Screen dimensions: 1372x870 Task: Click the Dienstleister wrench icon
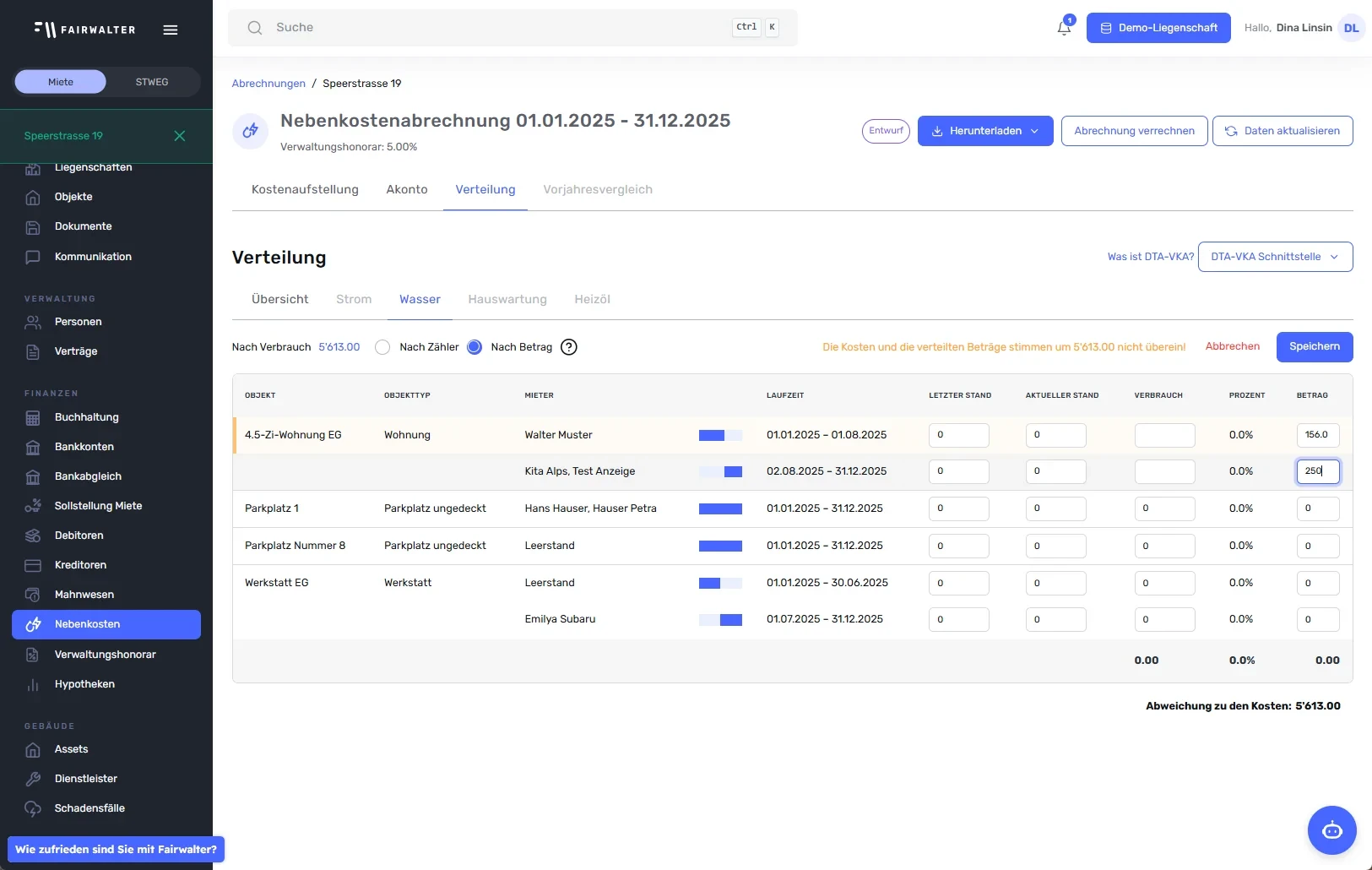pyautogui.click(x=33, y=780)
